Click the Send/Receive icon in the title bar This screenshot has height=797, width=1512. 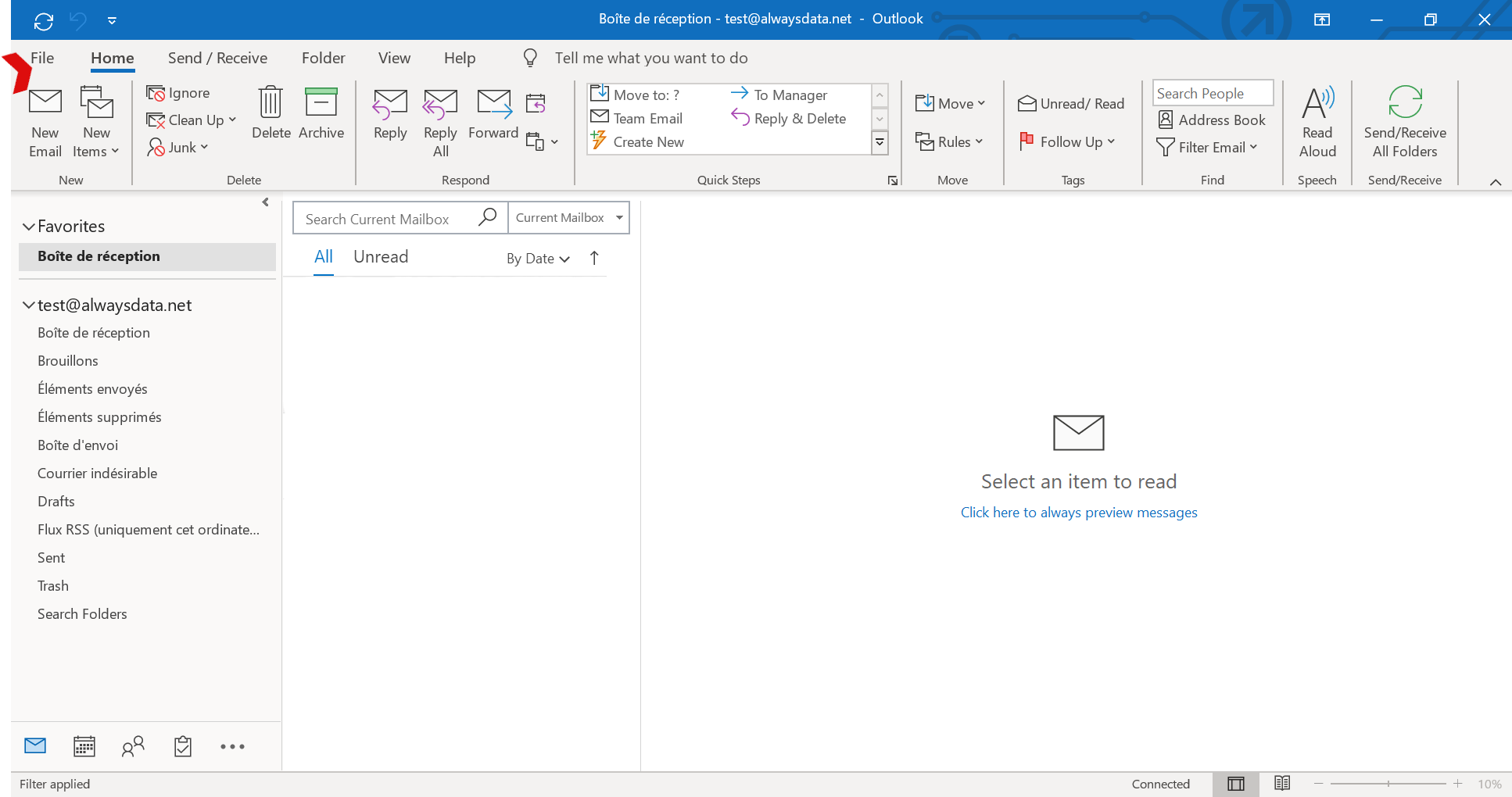click(44, 20)
